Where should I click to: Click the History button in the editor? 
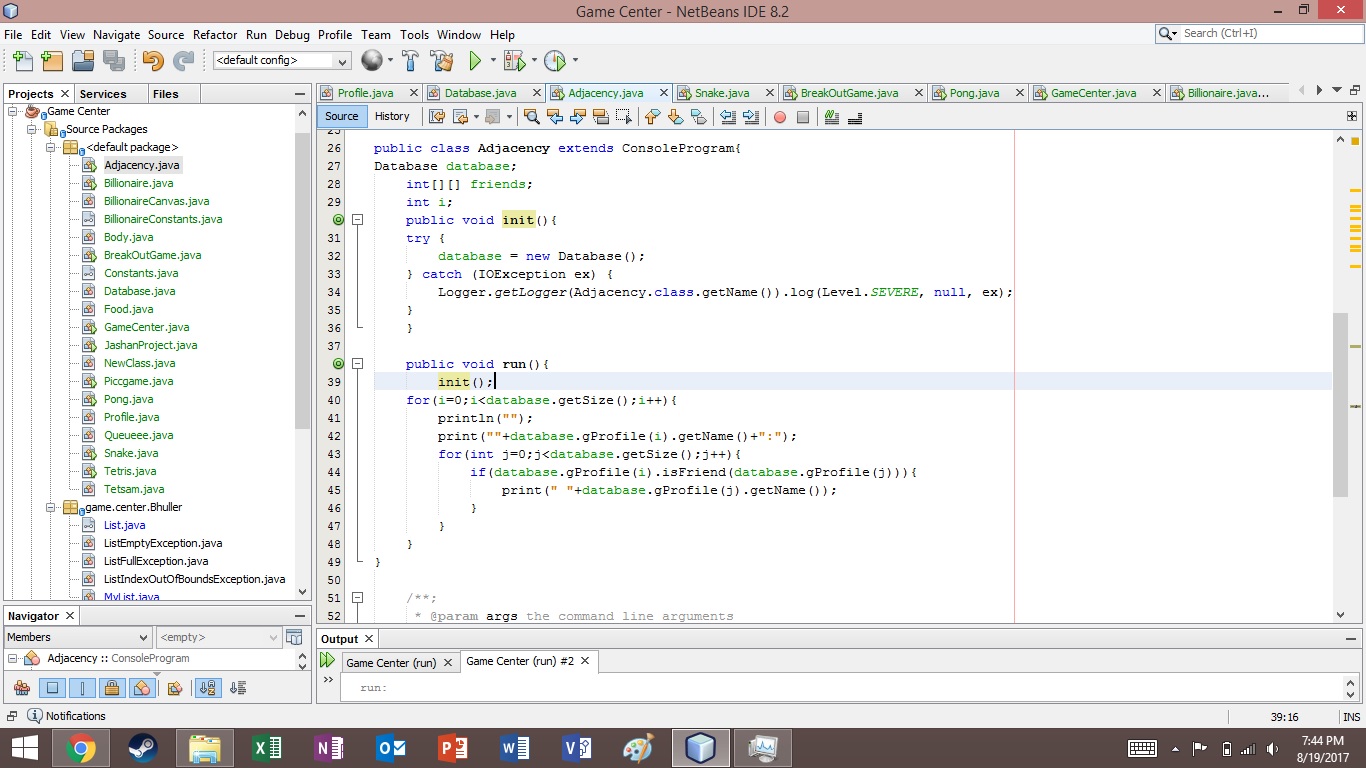pyautogui.click(x=392, y=116)
